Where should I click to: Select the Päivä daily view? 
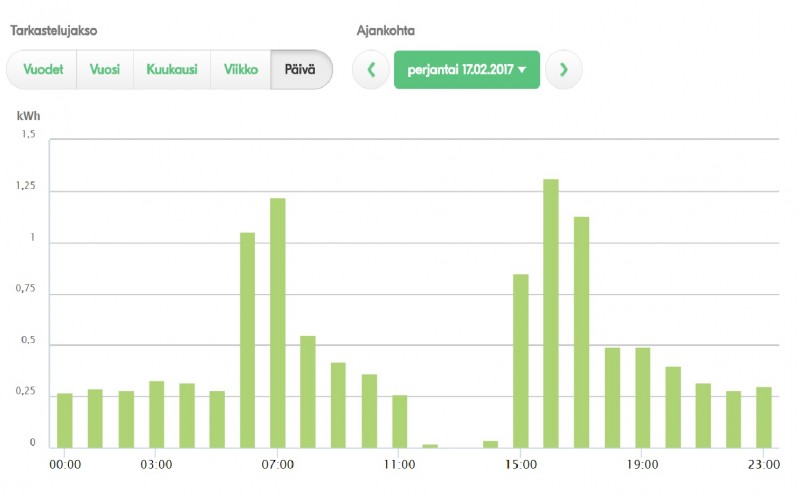[301, 70]
